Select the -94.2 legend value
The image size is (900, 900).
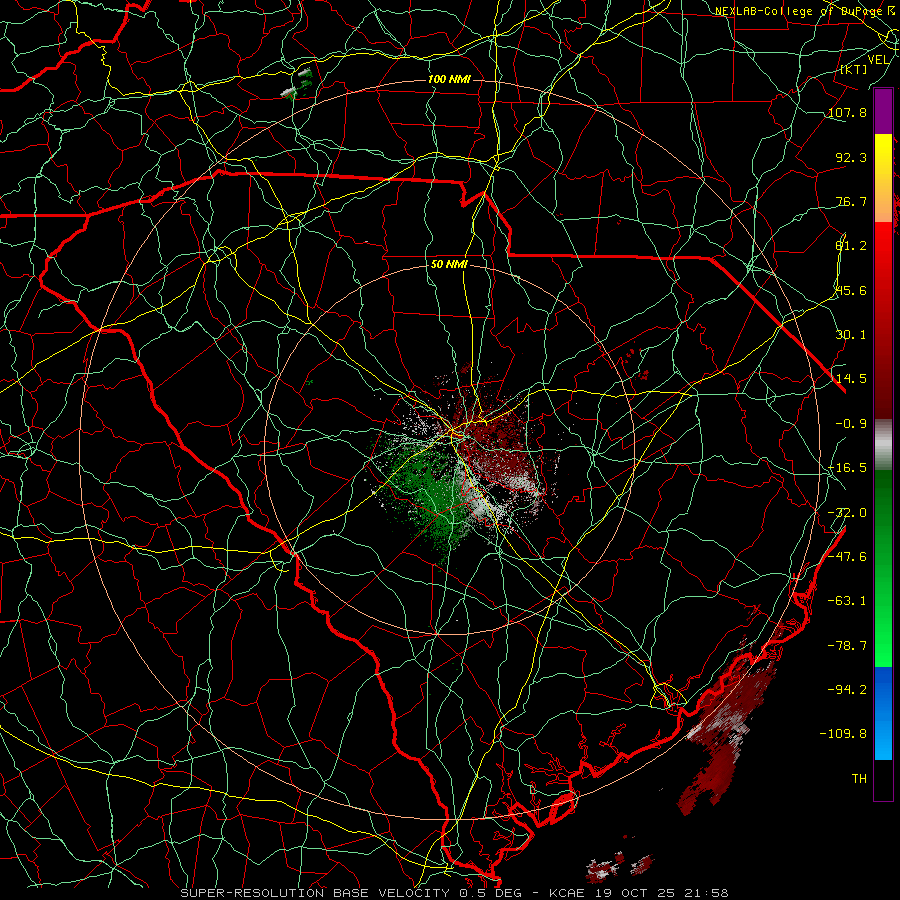coord(847,690)
